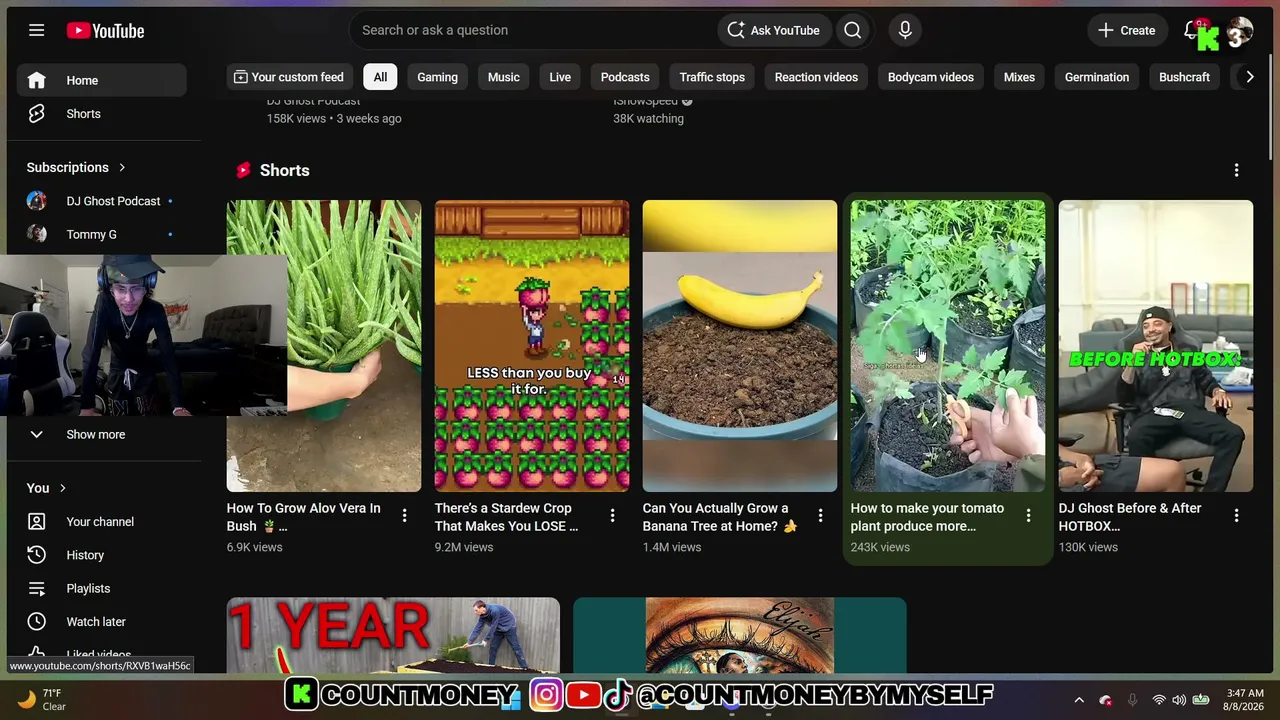Open the hamburger guide menu
The height and width of the screenshot is (720, 1280).
click(36, 30)
